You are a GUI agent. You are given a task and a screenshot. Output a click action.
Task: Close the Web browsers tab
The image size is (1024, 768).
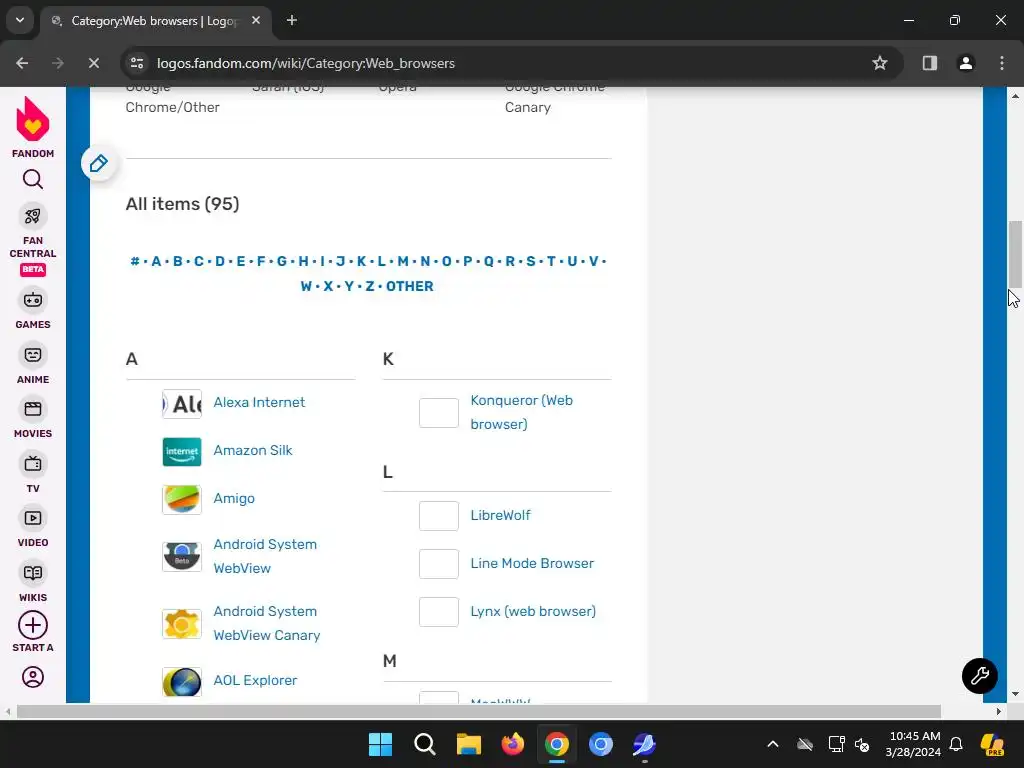click(256, 20)
